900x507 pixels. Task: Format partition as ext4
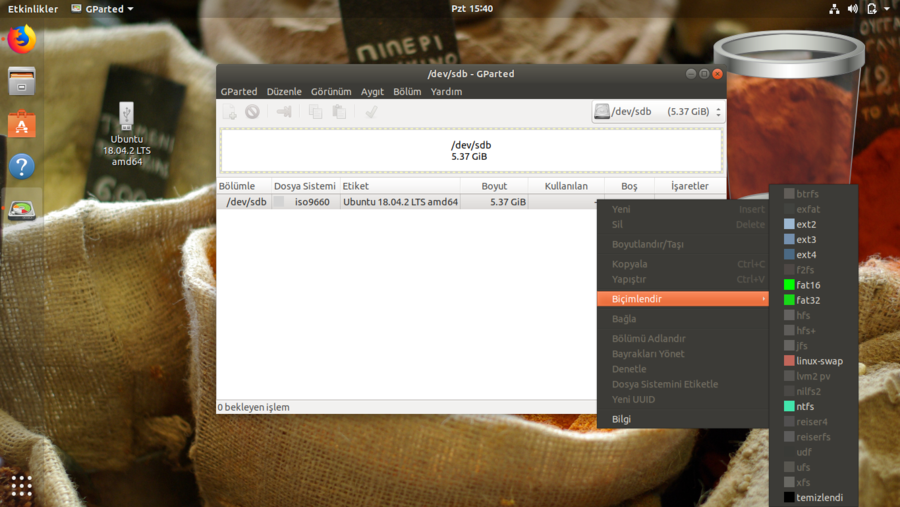pyautogui.click(x=813, y=254)
